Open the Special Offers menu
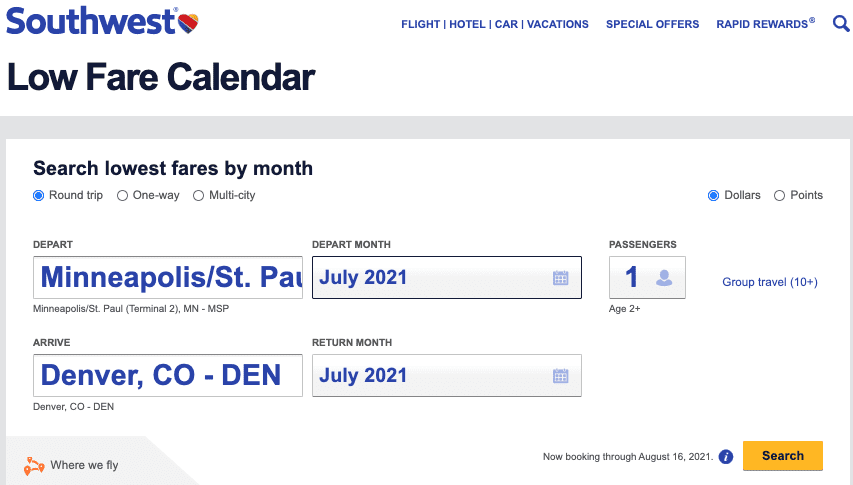Screen dimensions: 853x485 coord(652,24)
